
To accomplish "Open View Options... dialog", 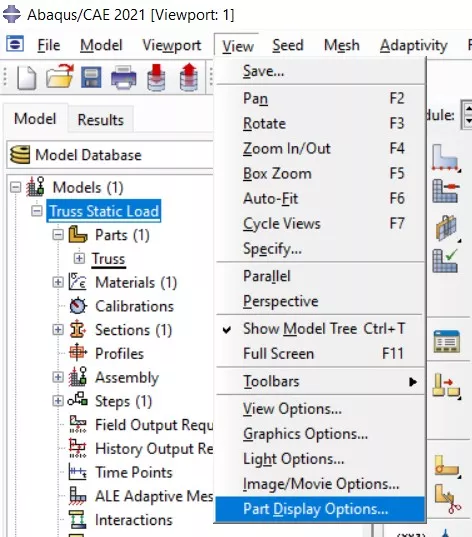I will pyautogui.click(x=321, y=409).
